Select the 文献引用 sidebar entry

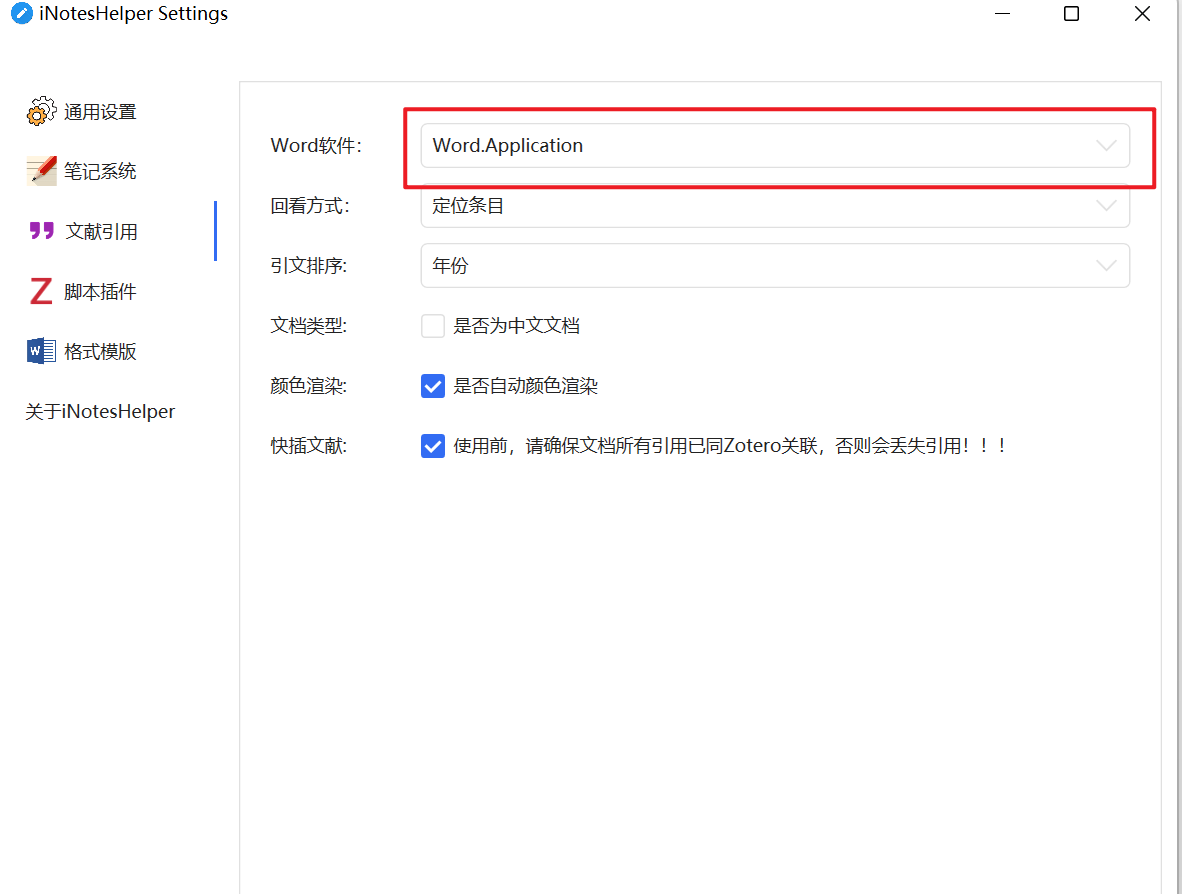[x=100, y=231]
